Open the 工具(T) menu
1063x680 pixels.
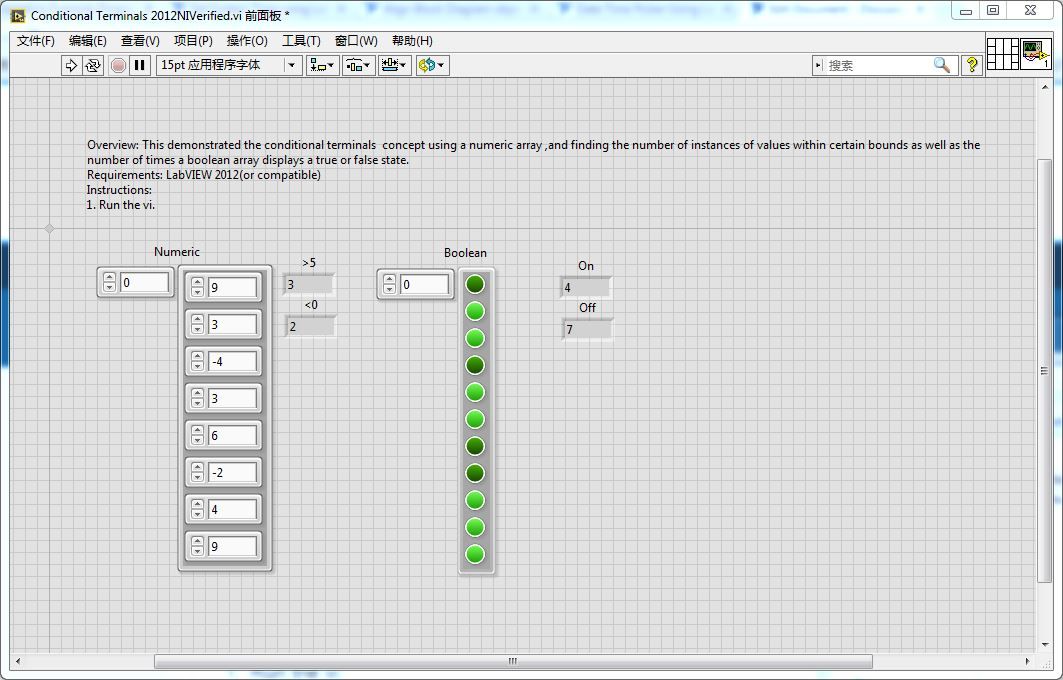[301, 41]
